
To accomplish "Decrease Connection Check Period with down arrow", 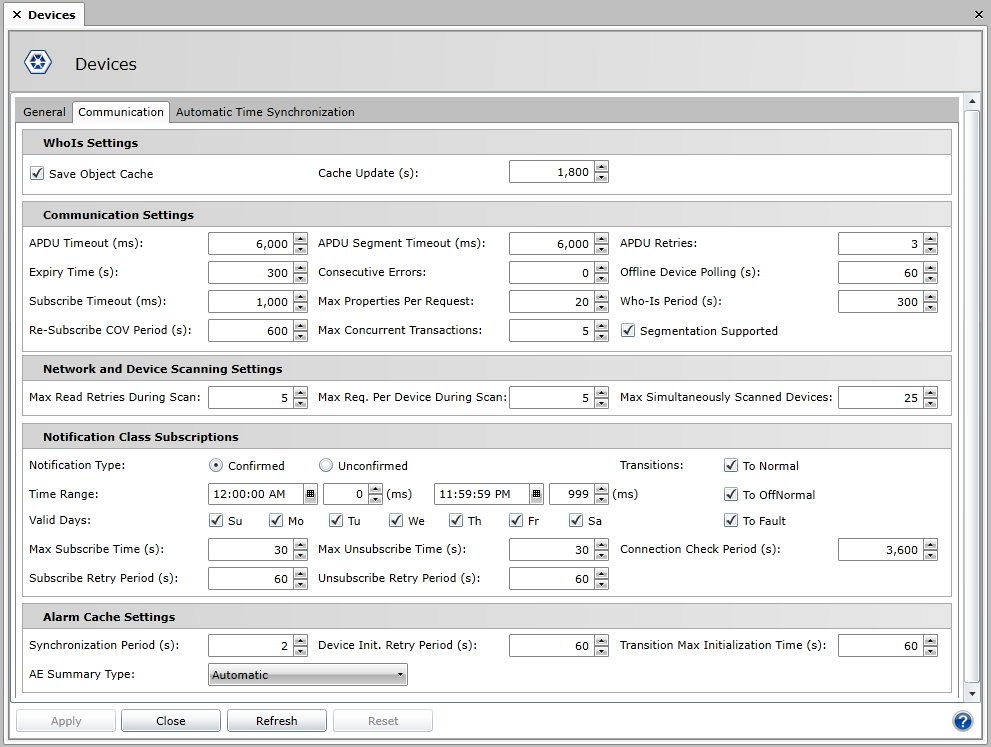I will (930, 555).
